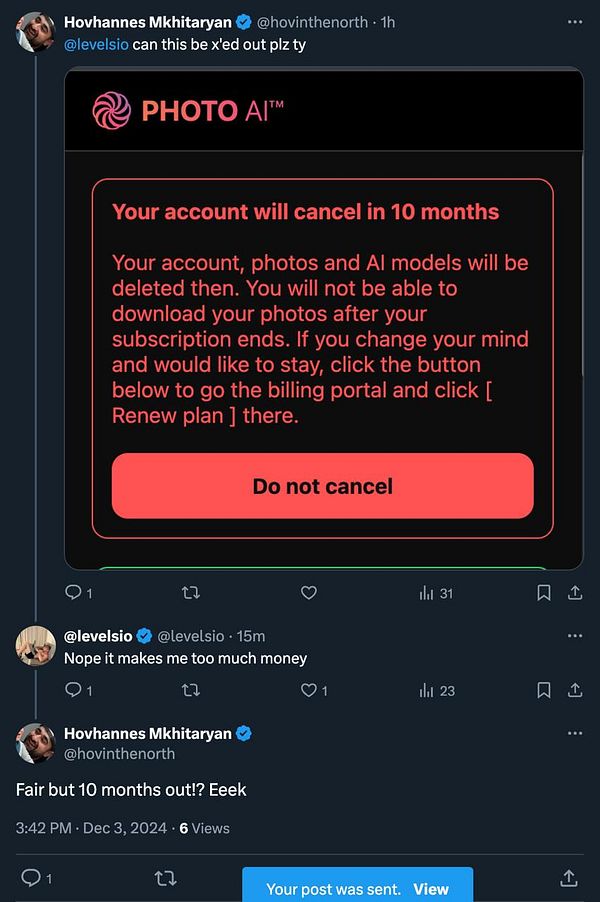This screenshot has height=902, width=600.
Task: Bookmark the first Hovhannes post
Action: tap(544, 593)
